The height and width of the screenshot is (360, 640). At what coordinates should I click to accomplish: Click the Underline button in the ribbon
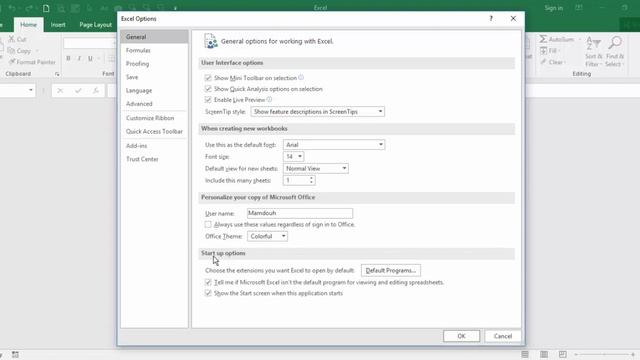[90, 58]
